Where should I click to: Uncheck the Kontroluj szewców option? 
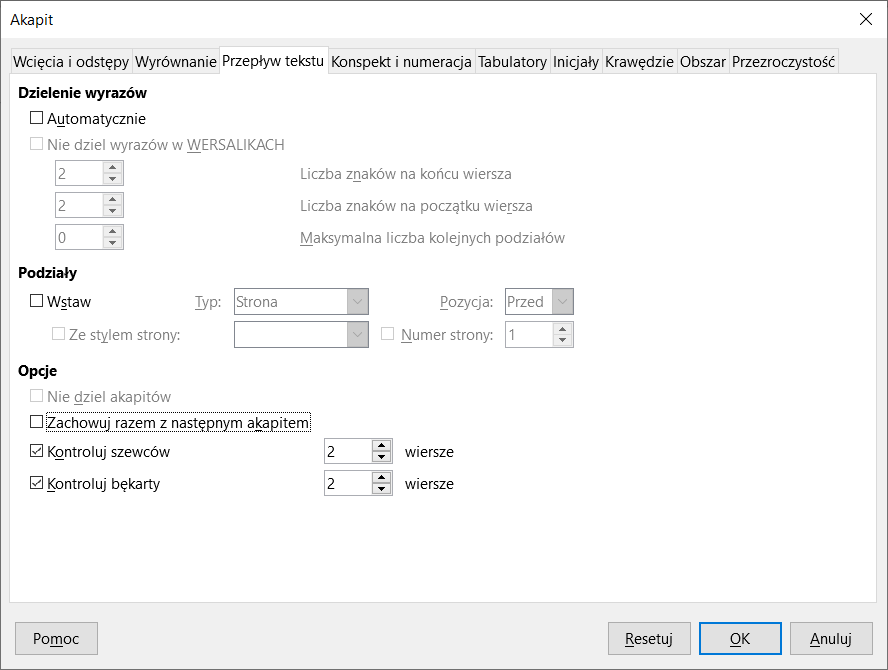37,452
